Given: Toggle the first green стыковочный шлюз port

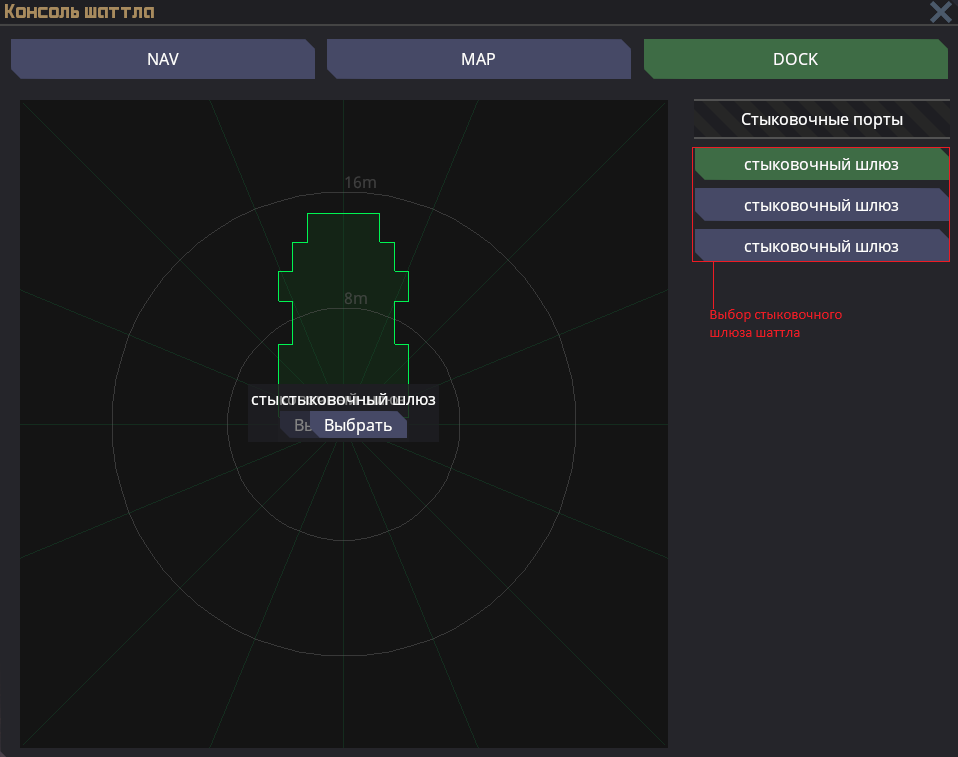Looking at the screenshot, I should pos(821,164).
